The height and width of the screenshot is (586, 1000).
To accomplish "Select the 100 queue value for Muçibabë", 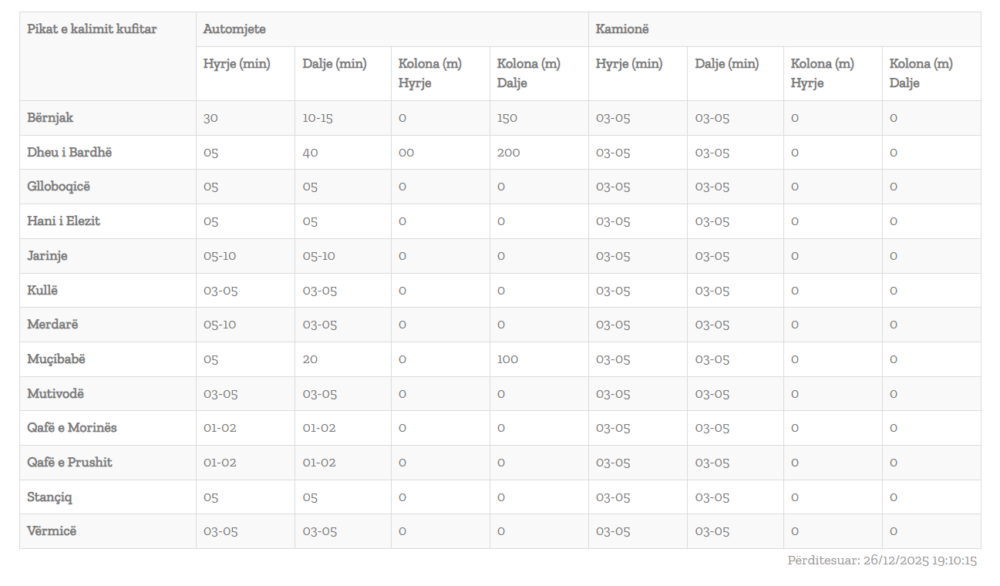I will (507, 359).
